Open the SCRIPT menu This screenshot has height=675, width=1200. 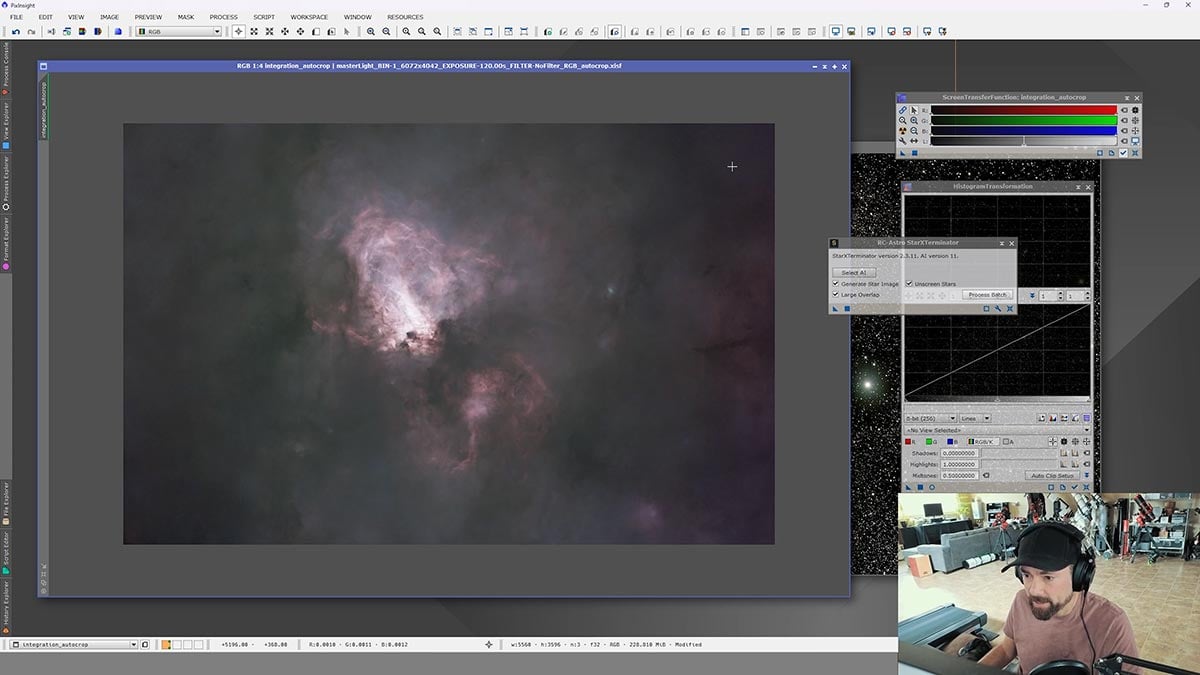[264, 17]
